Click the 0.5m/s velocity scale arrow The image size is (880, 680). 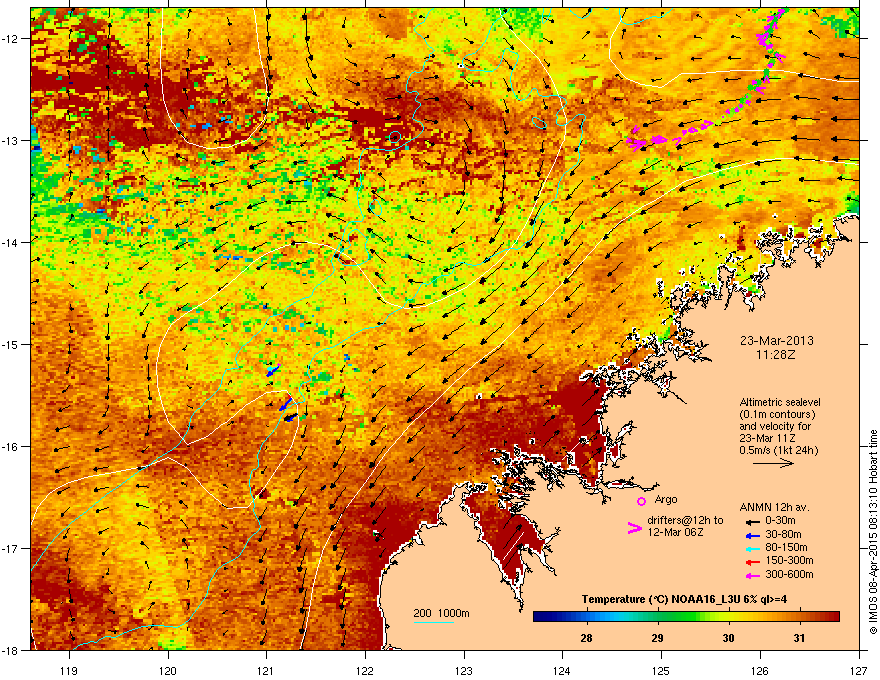pyautogui.click(x=773, y=463)
